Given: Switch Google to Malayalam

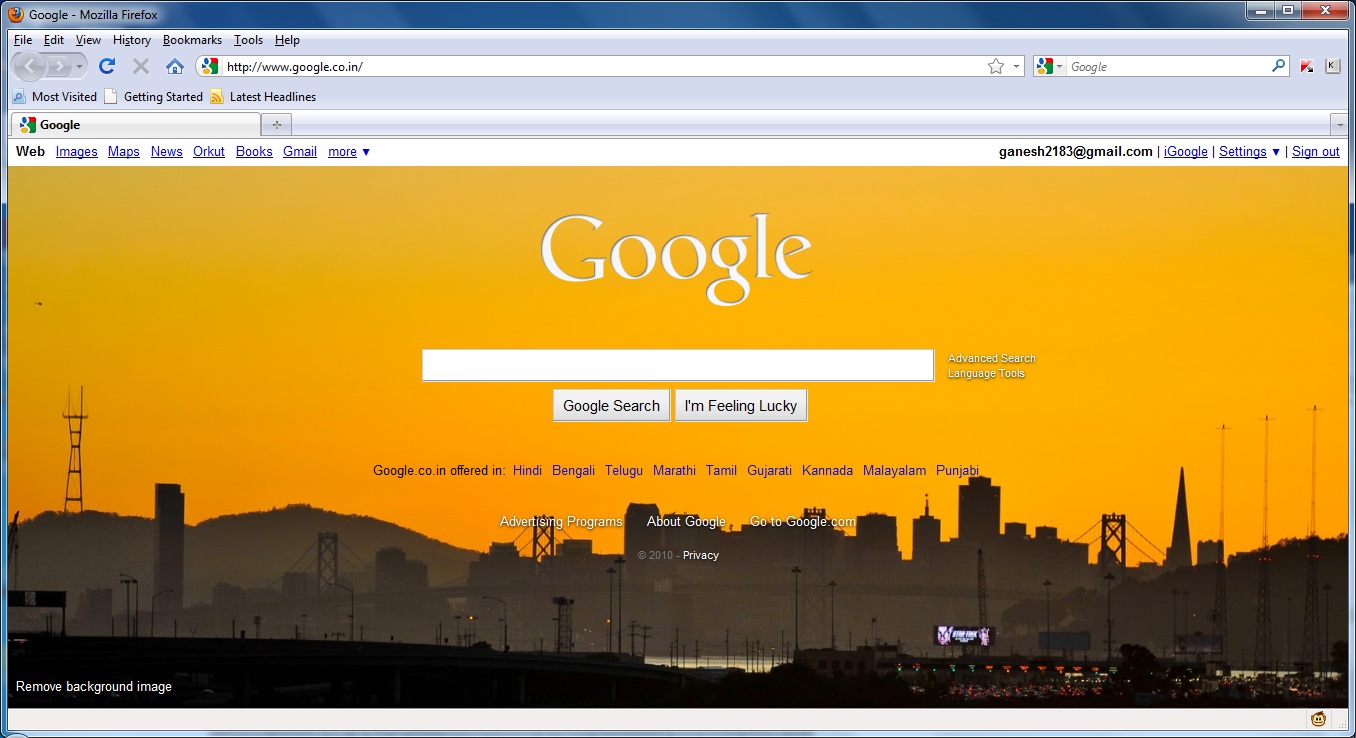Looking at the screenshot, I should pos(894,470).
